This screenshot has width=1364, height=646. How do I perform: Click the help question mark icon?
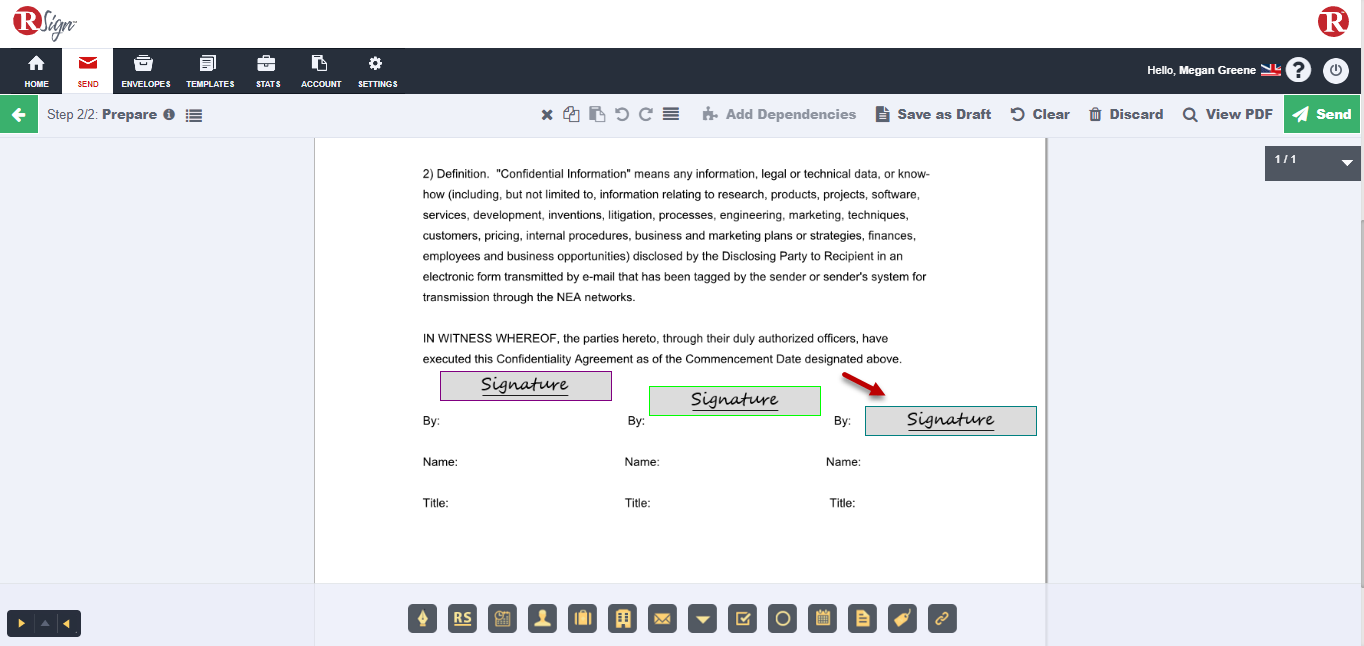tap(1298, 70)
